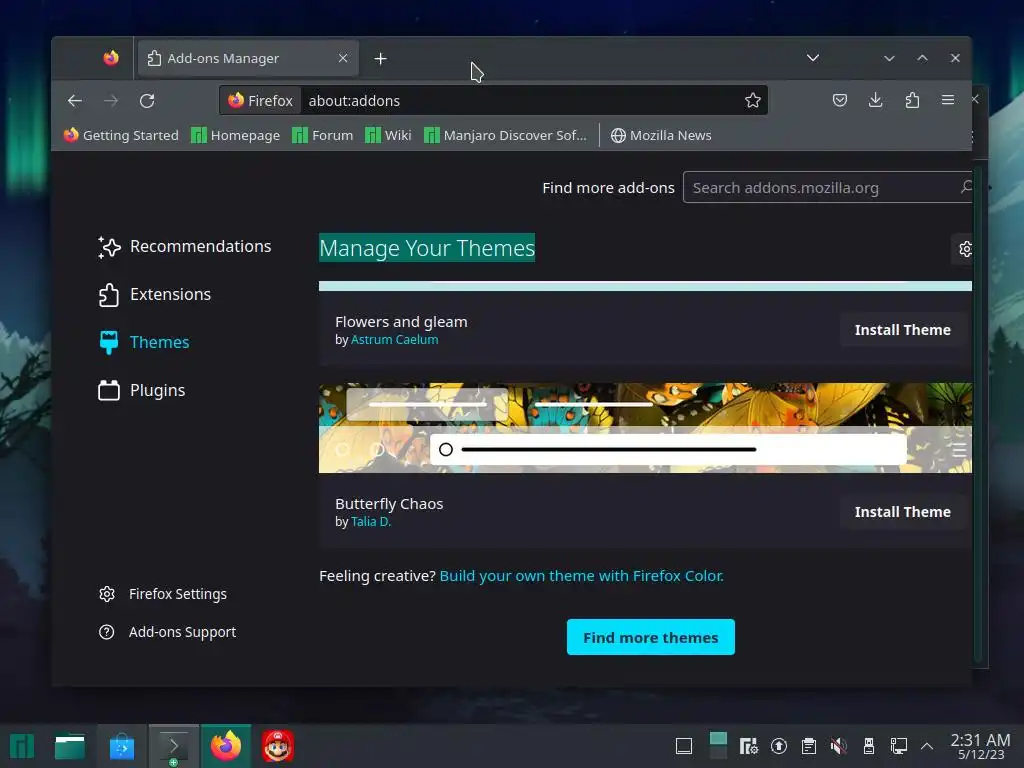Image resolution: width=1024 pixels, height=768 pixels.
Task: Click the show desktop tray icon
Action: coord(684,746)
